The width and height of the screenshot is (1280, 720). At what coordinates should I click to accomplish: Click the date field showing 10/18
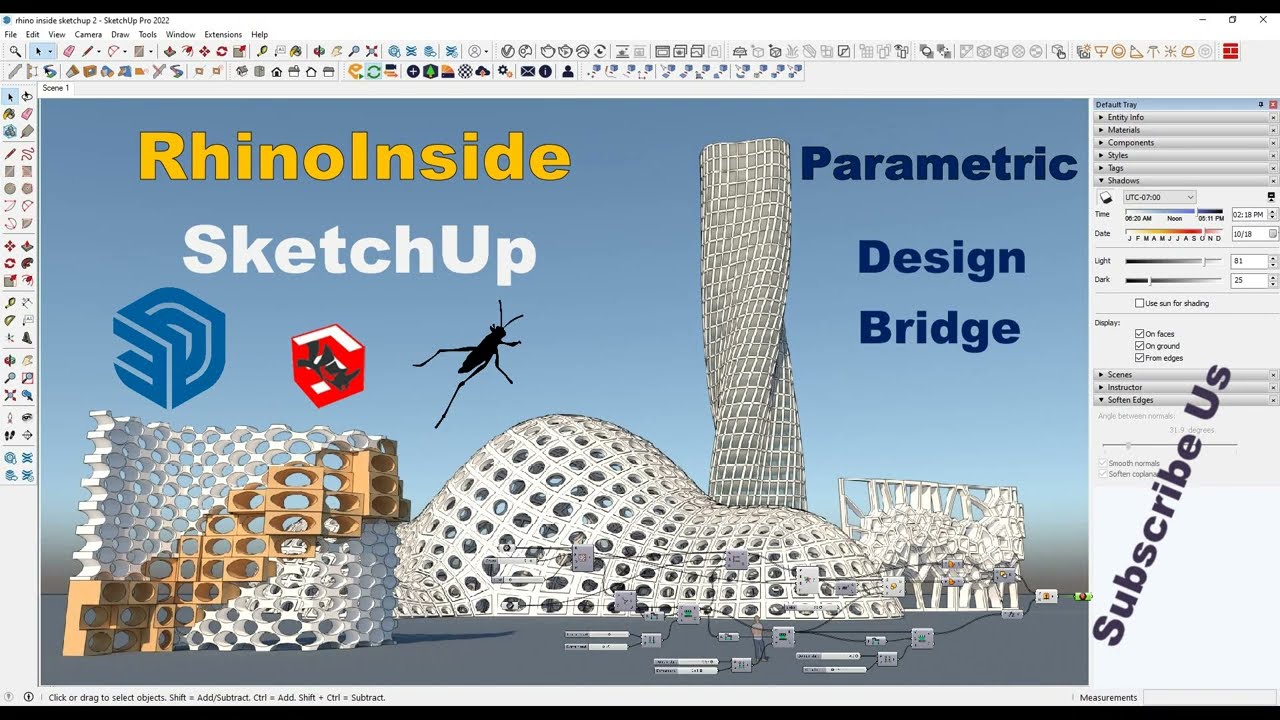tap(1250, 234)
